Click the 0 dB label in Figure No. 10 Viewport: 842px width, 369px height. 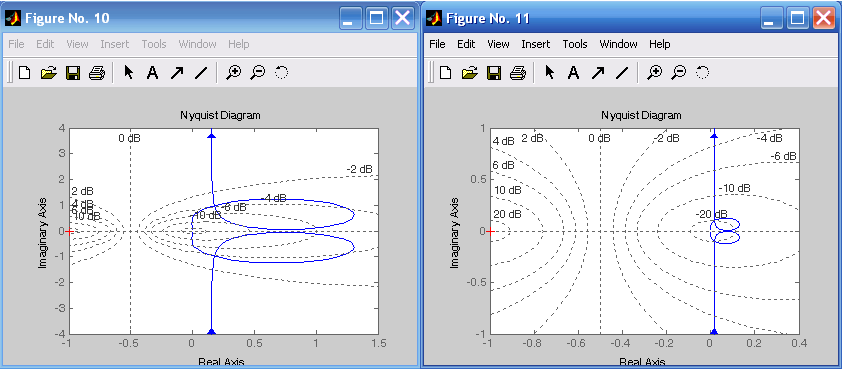click(129, 139)
